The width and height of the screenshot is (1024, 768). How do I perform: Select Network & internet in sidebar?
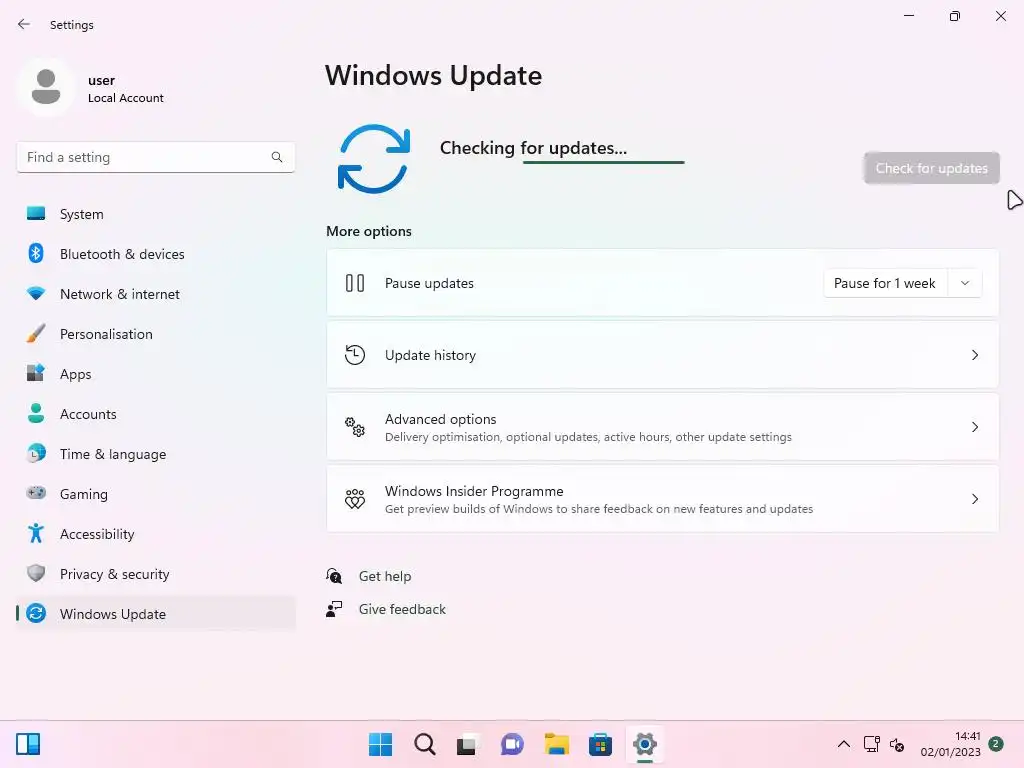[156, 294]
